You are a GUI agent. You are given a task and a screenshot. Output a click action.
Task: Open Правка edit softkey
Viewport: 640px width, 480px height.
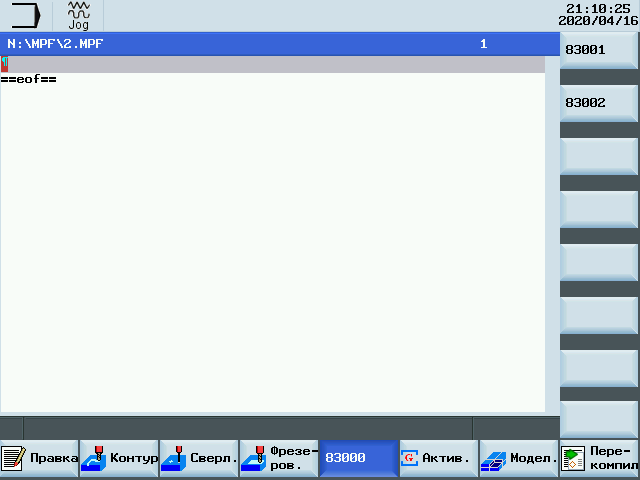pos(39,458)
